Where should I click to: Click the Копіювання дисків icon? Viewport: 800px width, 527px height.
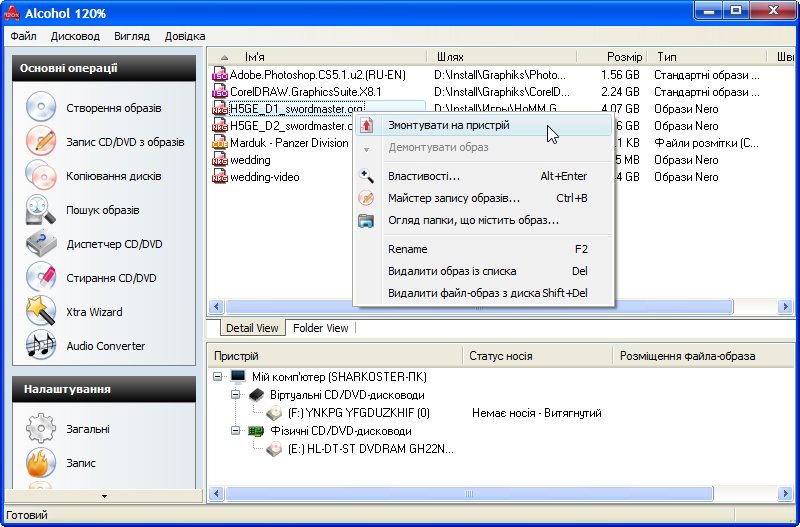41,175
